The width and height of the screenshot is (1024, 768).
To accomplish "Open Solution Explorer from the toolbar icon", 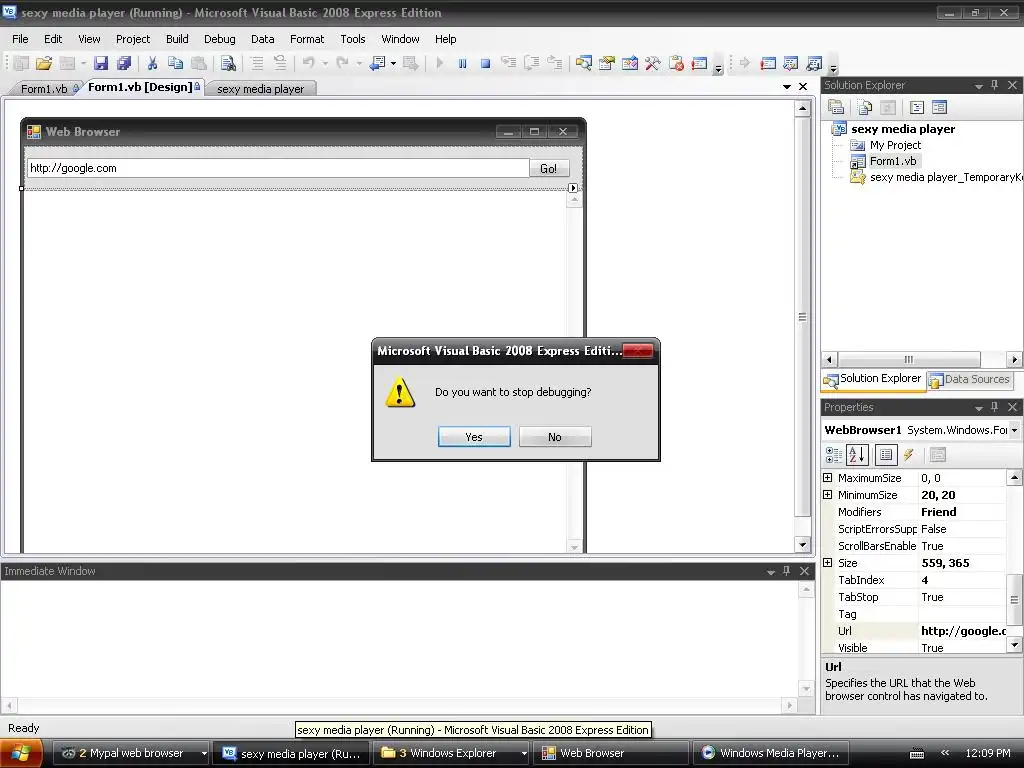I will [x=584, y=63].
